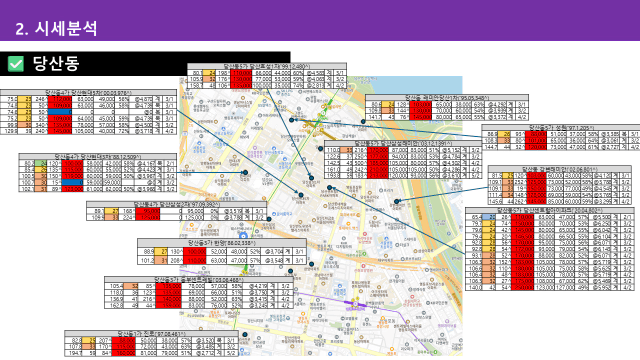Click the '77,000' cell in top center table
This screenshot has height=360, width=640.
click(x=262, y=79)
